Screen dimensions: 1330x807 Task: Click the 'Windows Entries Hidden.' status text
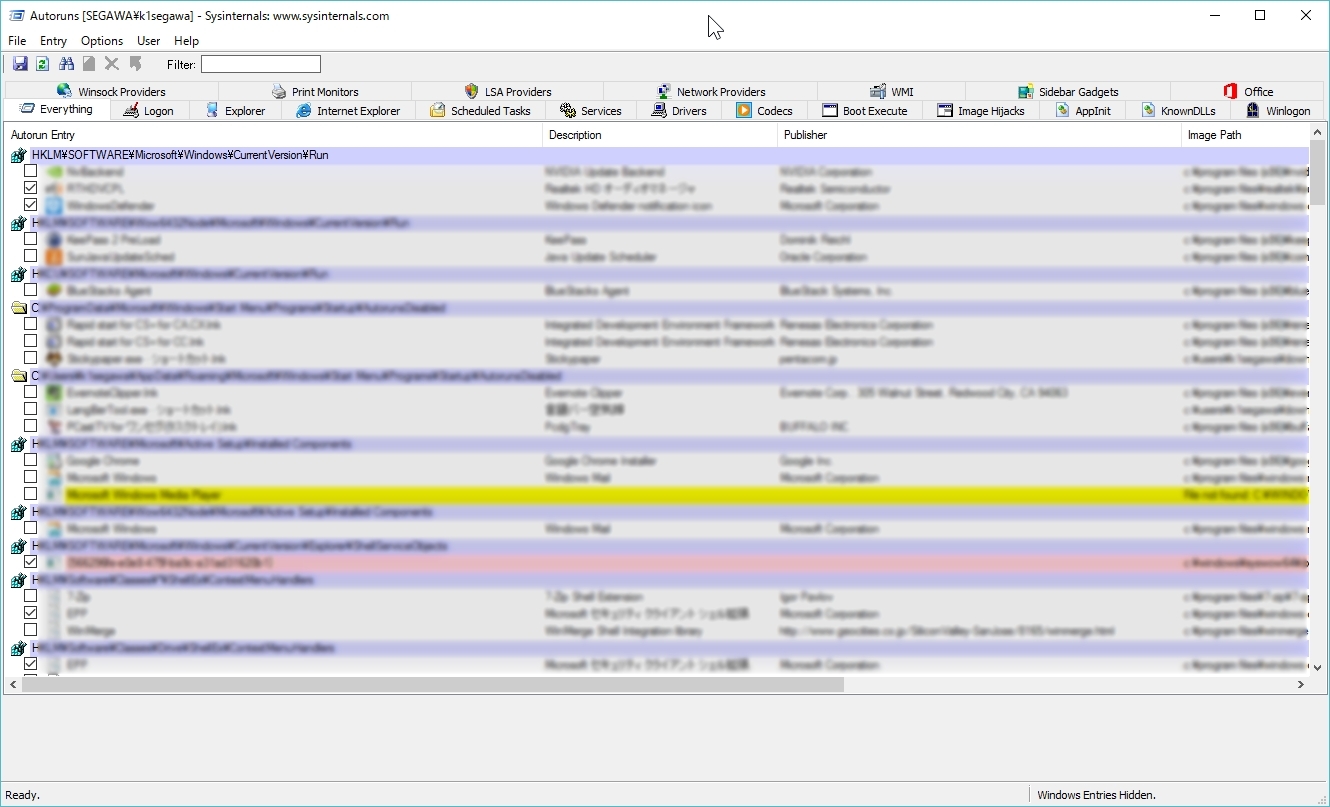click(x=1096, y=795)
